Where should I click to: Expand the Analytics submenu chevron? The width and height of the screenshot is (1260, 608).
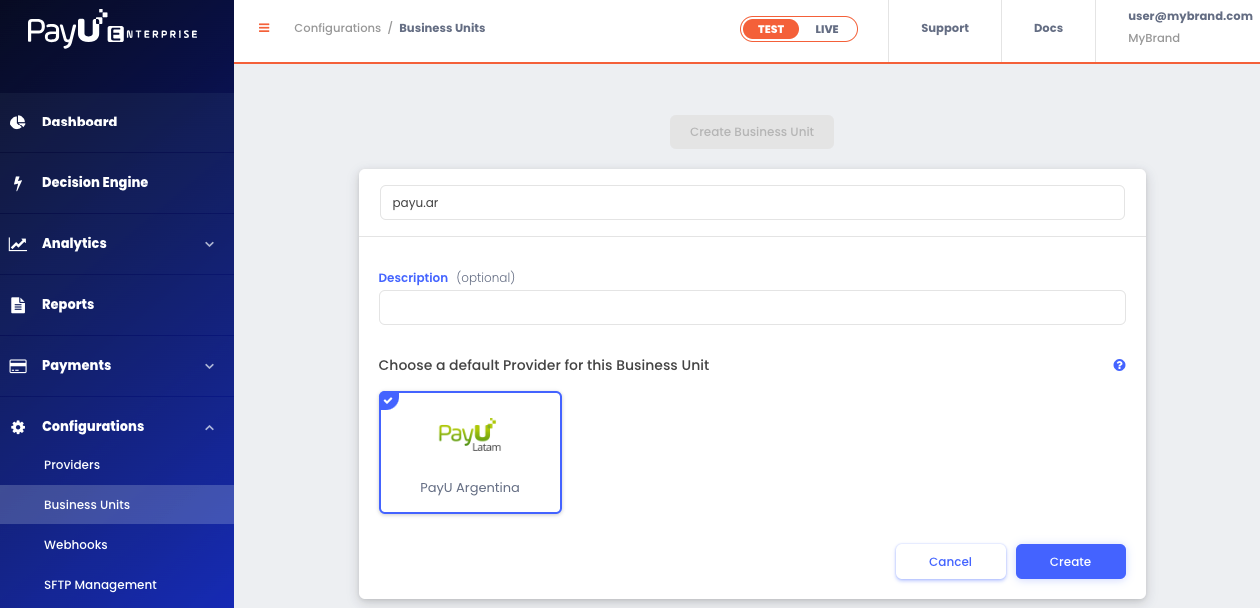coord(209,244)
